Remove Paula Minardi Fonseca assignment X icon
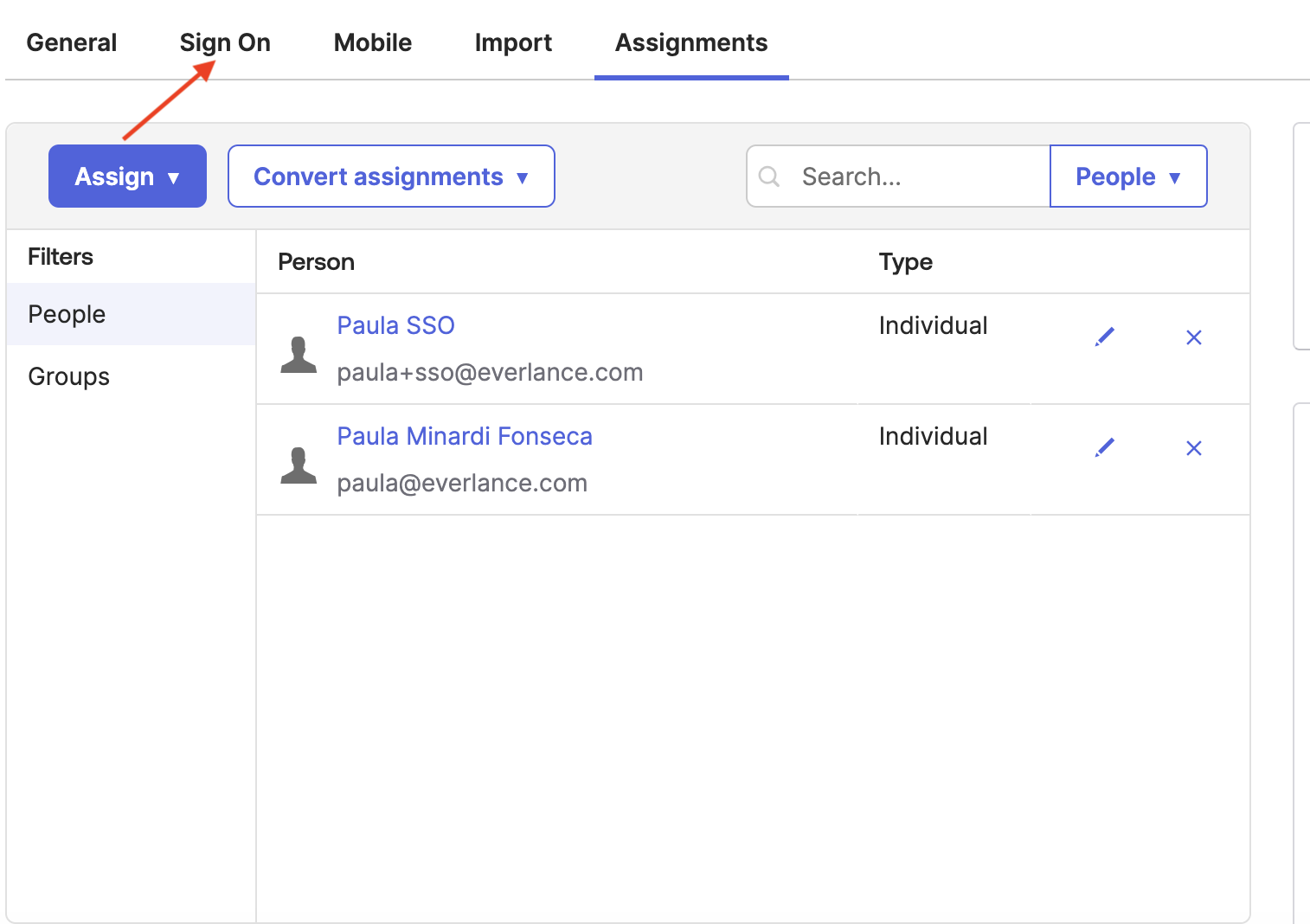 pos(1193,448)
